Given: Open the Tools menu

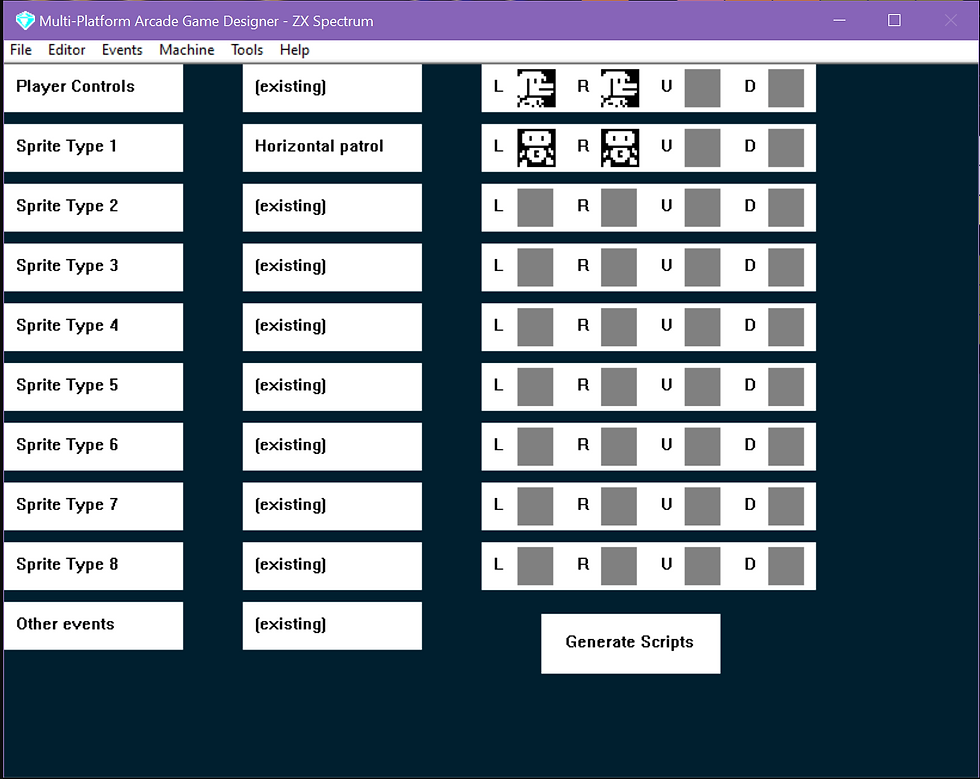Looking at the screenshot, I should coord(247,50).
